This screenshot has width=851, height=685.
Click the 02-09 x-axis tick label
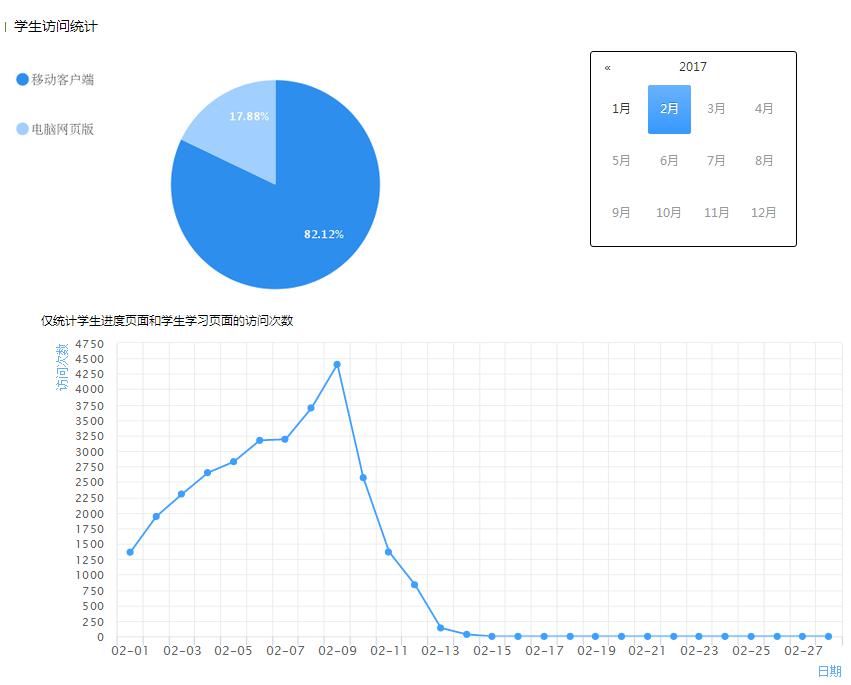pos(337,650)
